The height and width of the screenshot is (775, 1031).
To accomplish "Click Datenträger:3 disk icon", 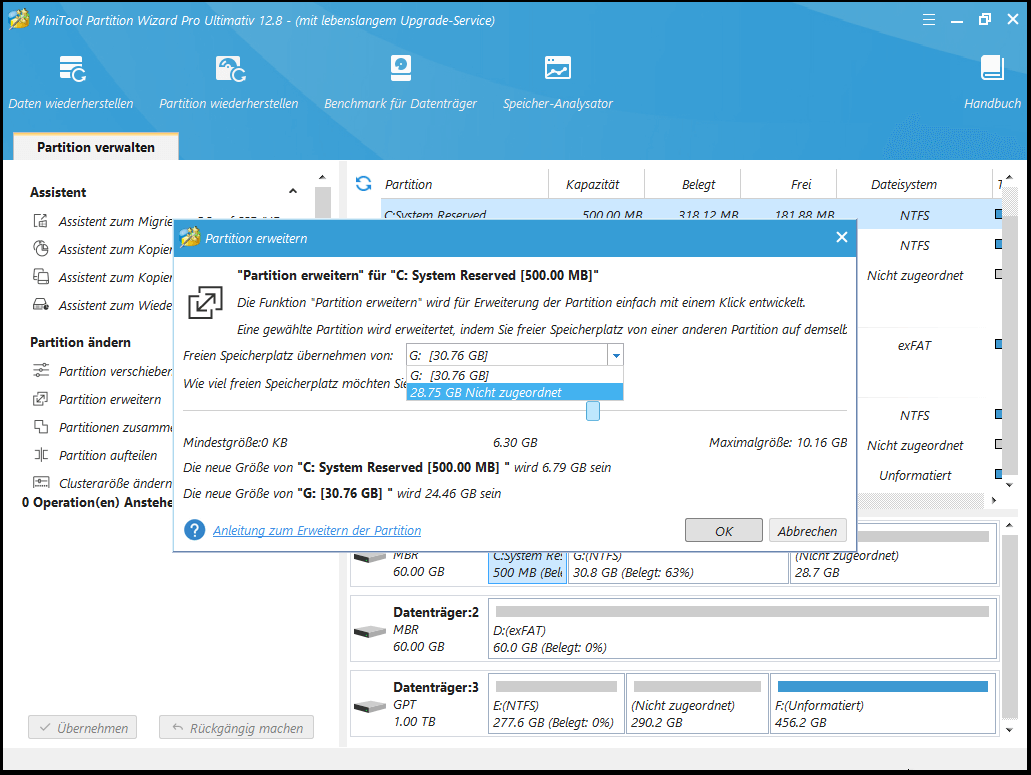I will [370, 707].
